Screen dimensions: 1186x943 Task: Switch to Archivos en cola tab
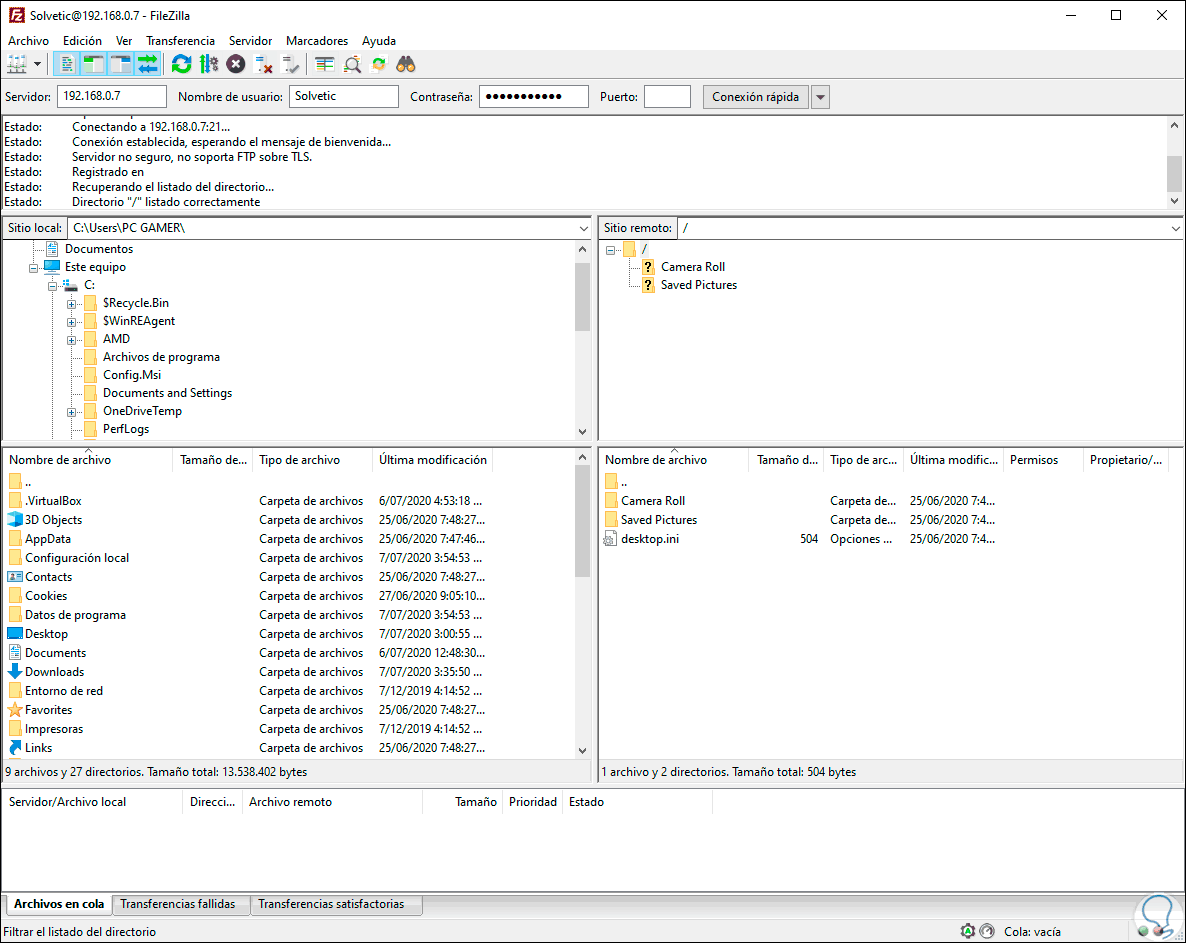pos(59,904)
